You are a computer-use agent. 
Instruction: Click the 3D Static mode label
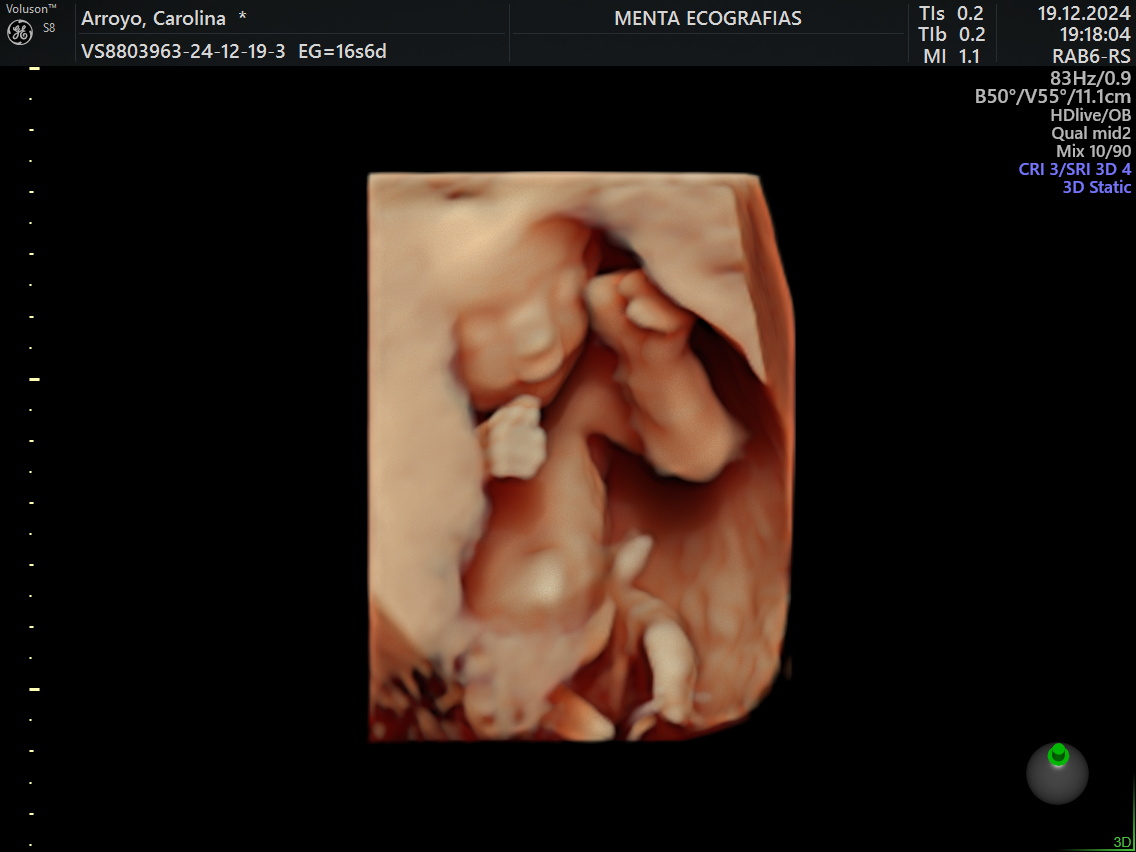[x=1096, y=187]
